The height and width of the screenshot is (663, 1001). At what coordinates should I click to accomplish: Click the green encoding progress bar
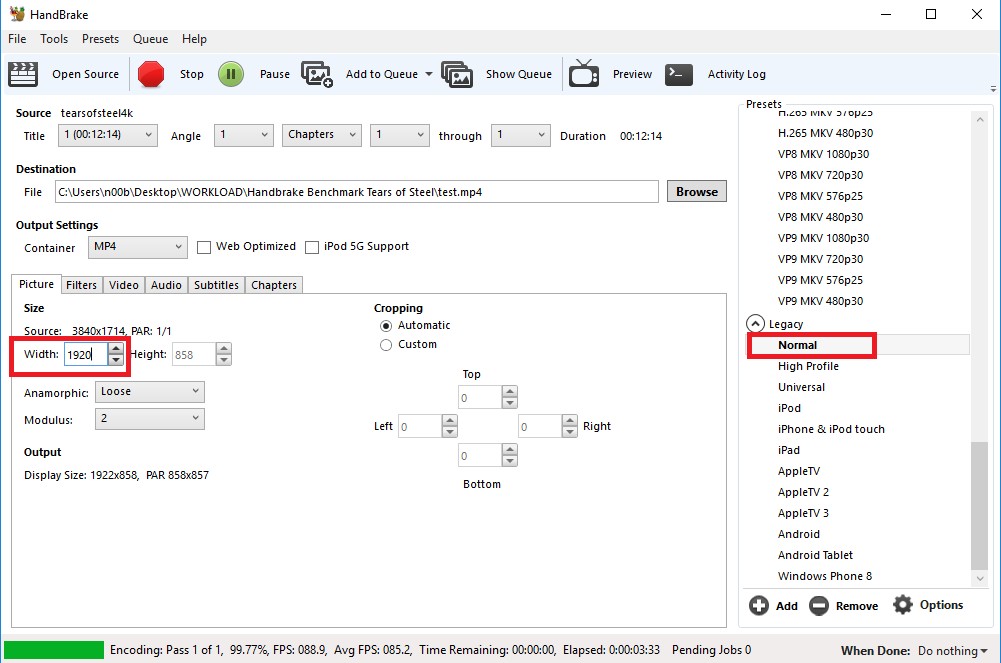(54, 650)
